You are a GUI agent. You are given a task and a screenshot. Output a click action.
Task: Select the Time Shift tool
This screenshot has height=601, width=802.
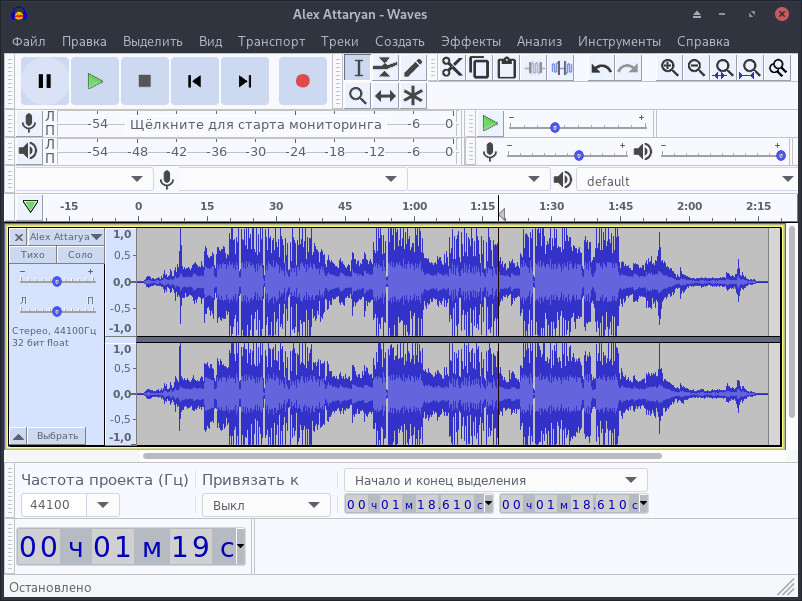[x=385, y=96]
